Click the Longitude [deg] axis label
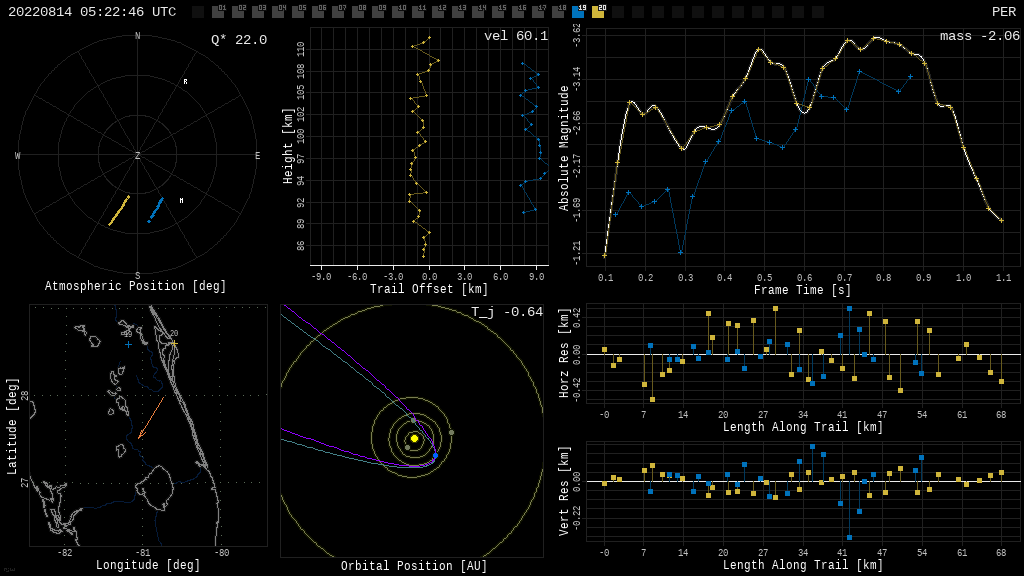 (x=148, y=565)
